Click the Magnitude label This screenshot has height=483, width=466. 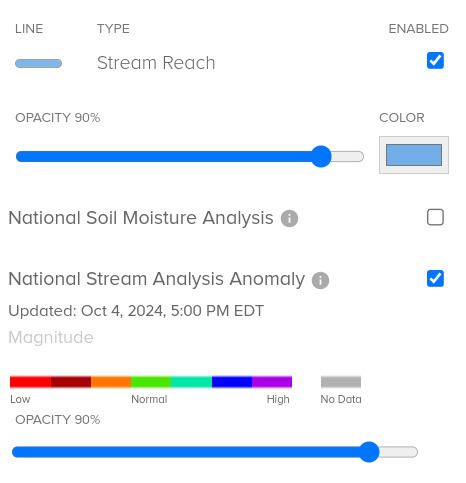click(x=51, y=337)
